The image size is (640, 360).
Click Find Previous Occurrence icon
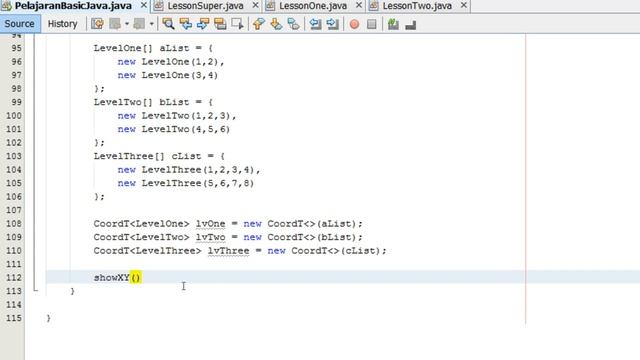[x=186, y=24]
